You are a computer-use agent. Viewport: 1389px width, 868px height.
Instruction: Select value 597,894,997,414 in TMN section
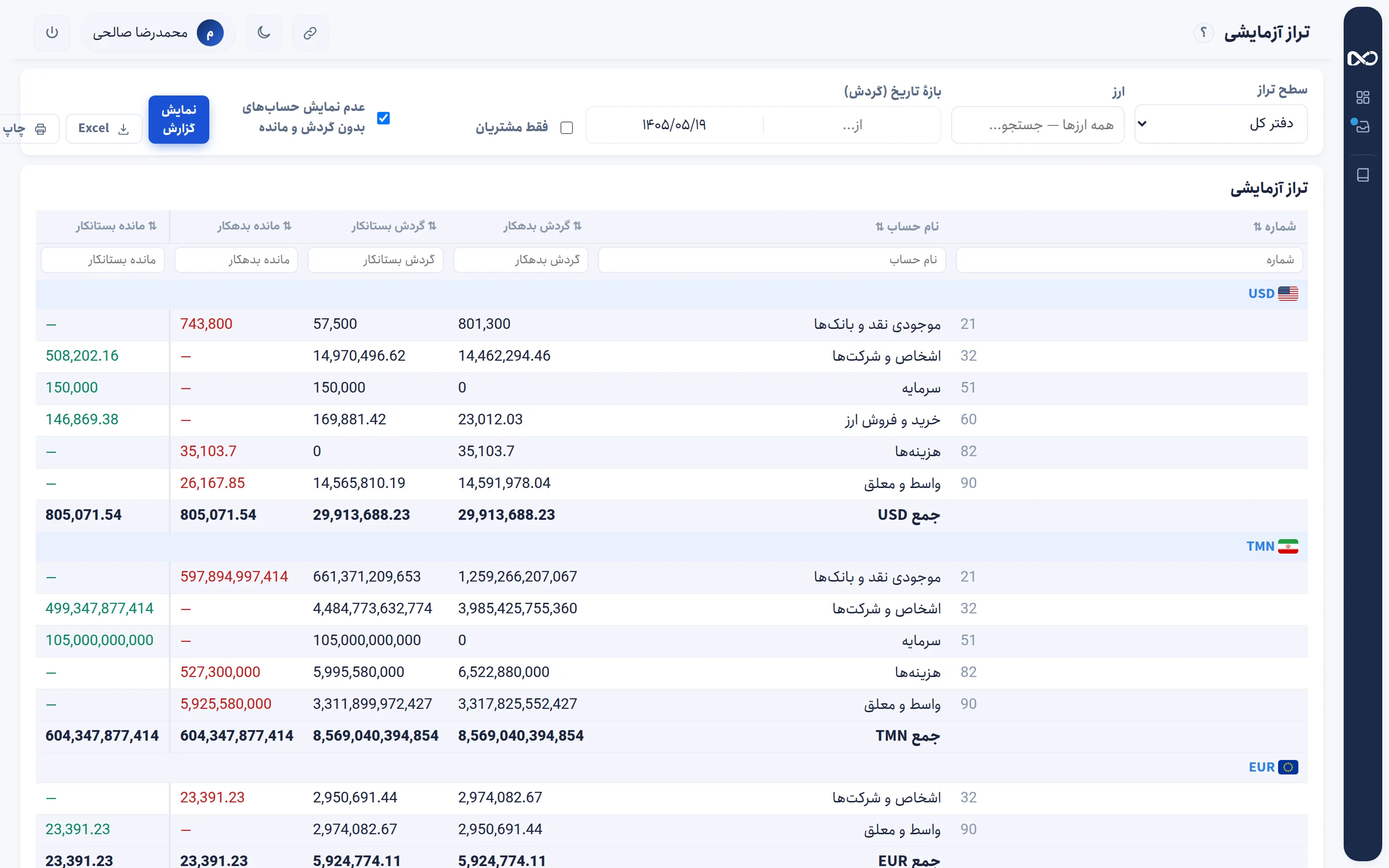[x=233, y=576]
